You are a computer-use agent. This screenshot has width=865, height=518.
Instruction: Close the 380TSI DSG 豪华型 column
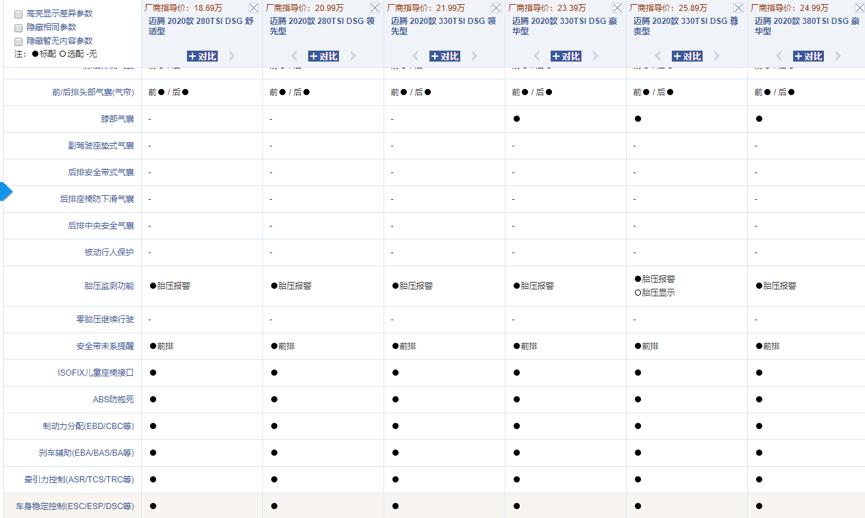coord(859,8)
